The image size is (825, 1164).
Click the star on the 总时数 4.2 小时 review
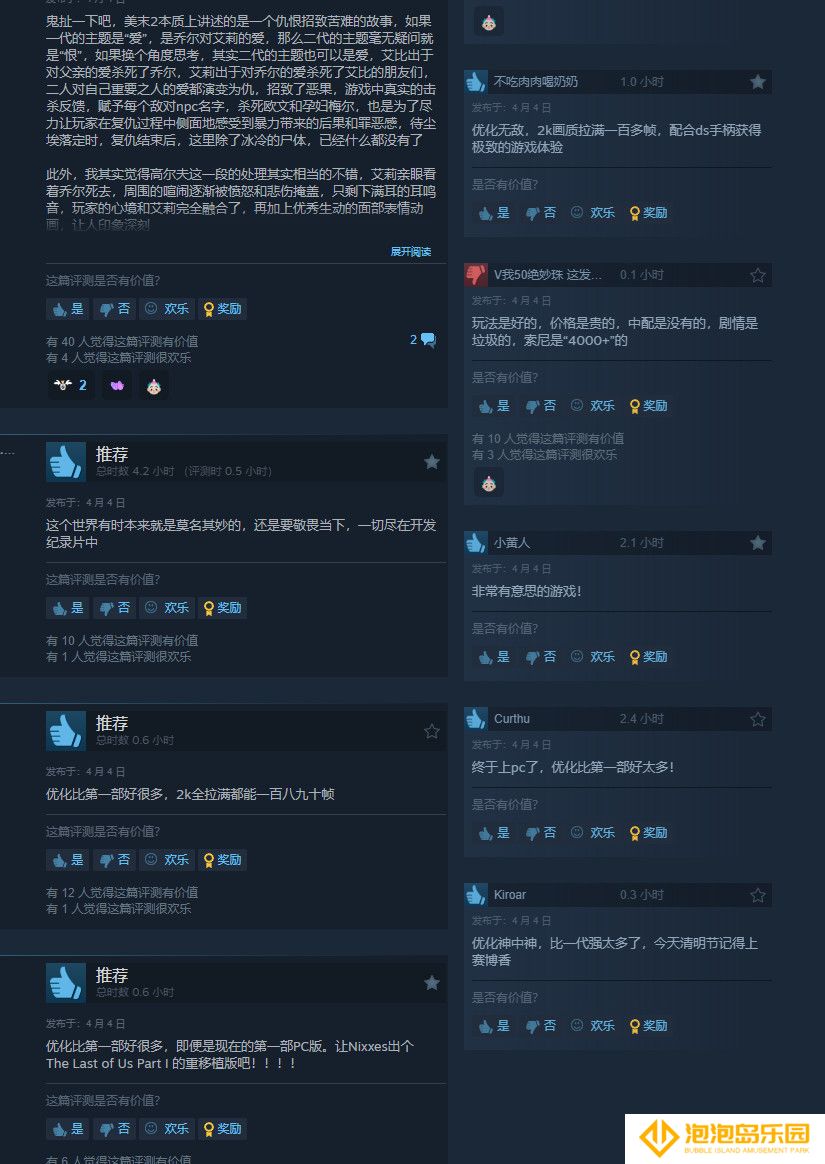tap(431, 462)
